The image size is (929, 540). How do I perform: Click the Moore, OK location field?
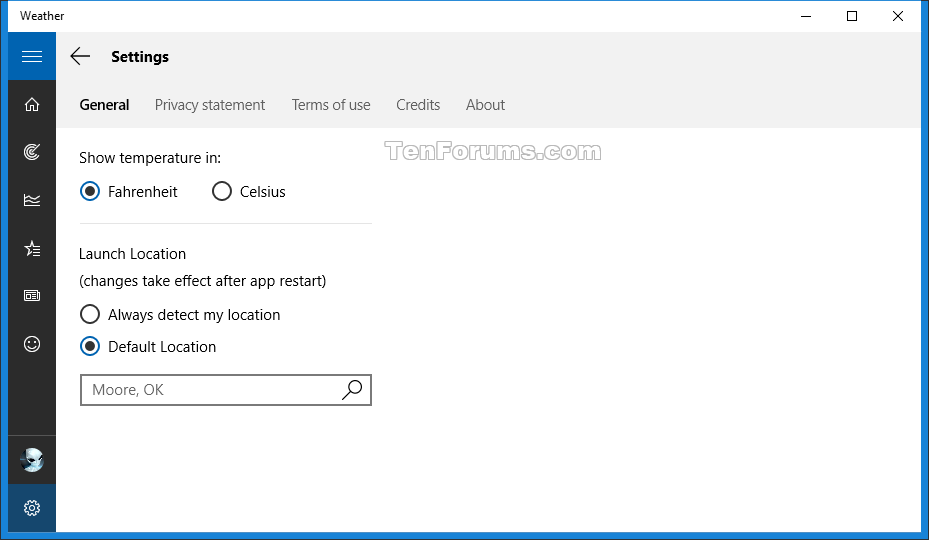[x=226, y=390]
